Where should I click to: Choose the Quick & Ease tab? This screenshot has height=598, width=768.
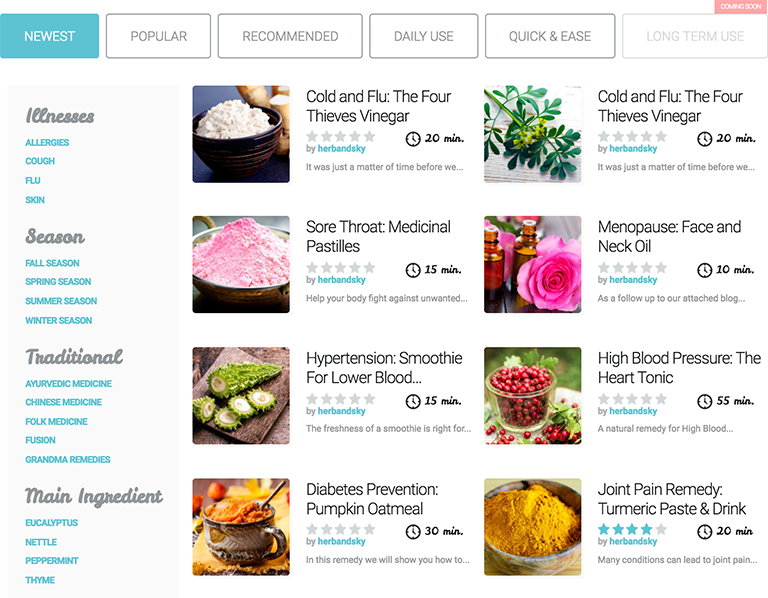[x=550, y=36]
